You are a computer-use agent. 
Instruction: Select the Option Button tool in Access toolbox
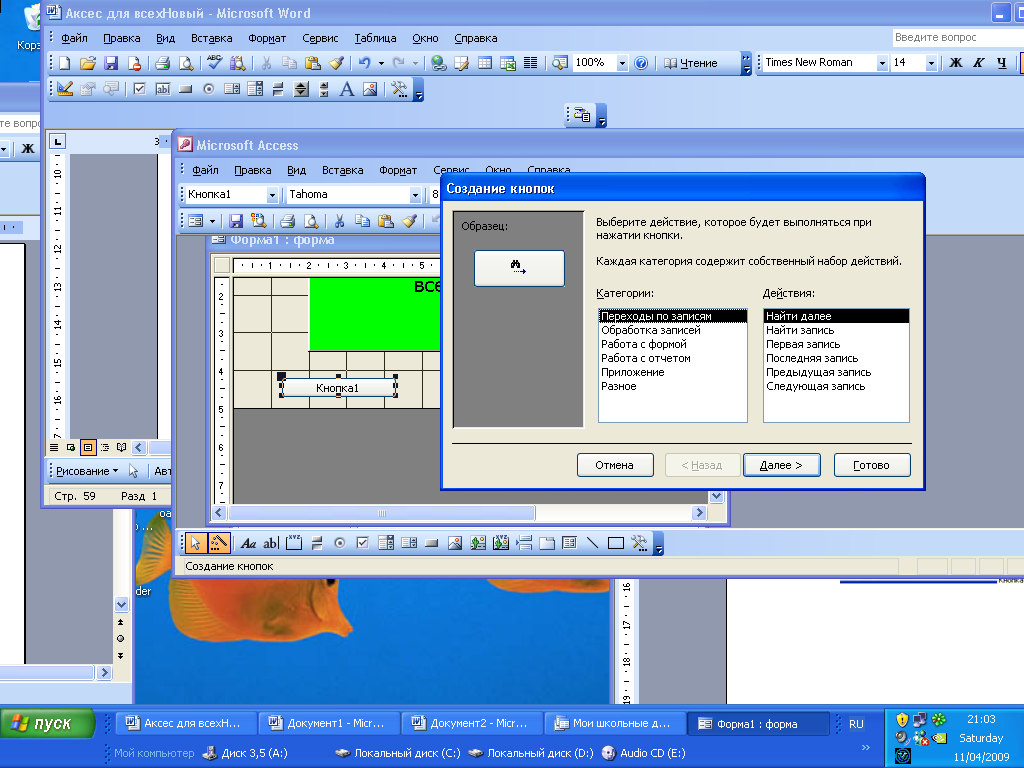point(340,543)
